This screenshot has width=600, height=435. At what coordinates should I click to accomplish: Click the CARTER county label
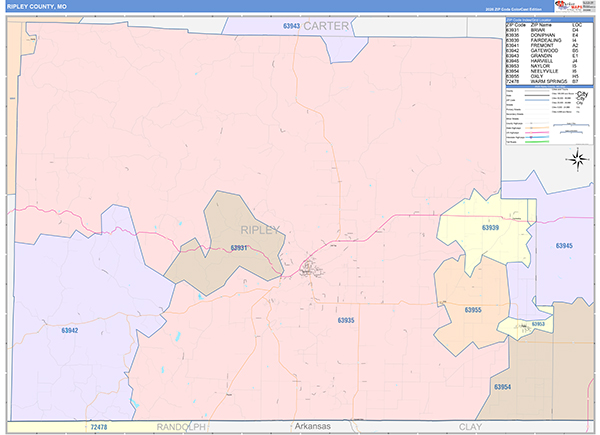(x=326, y=26)
